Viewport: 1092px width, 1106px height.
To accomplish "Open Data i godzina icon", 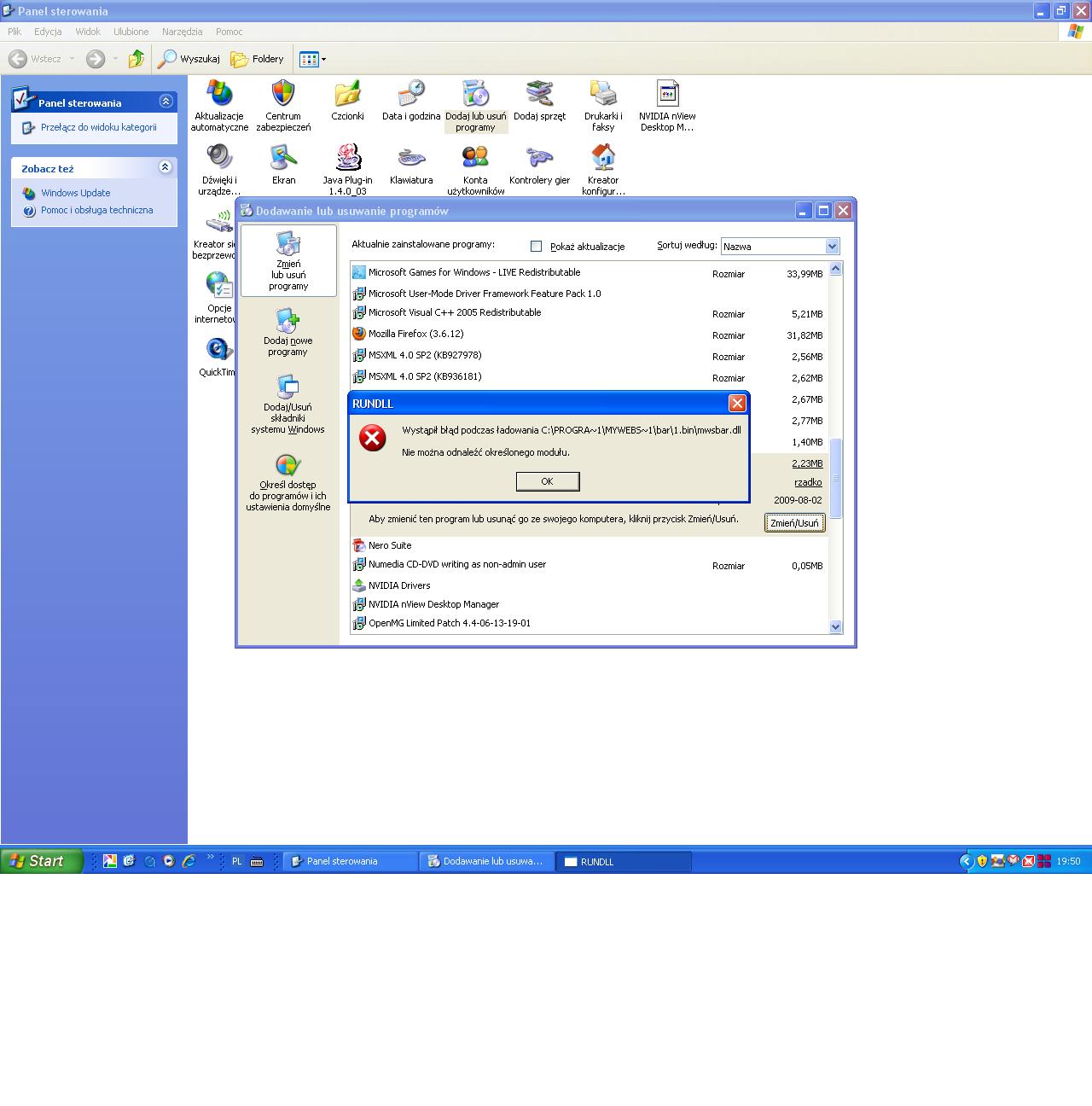I will [411, 101].
